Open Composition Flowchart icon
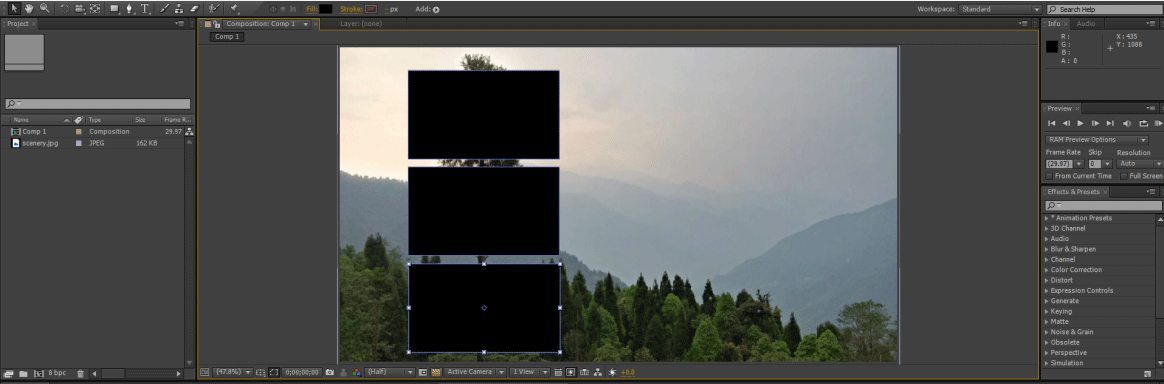Viewport: 1164px width, 384px height. coord(598,372)
